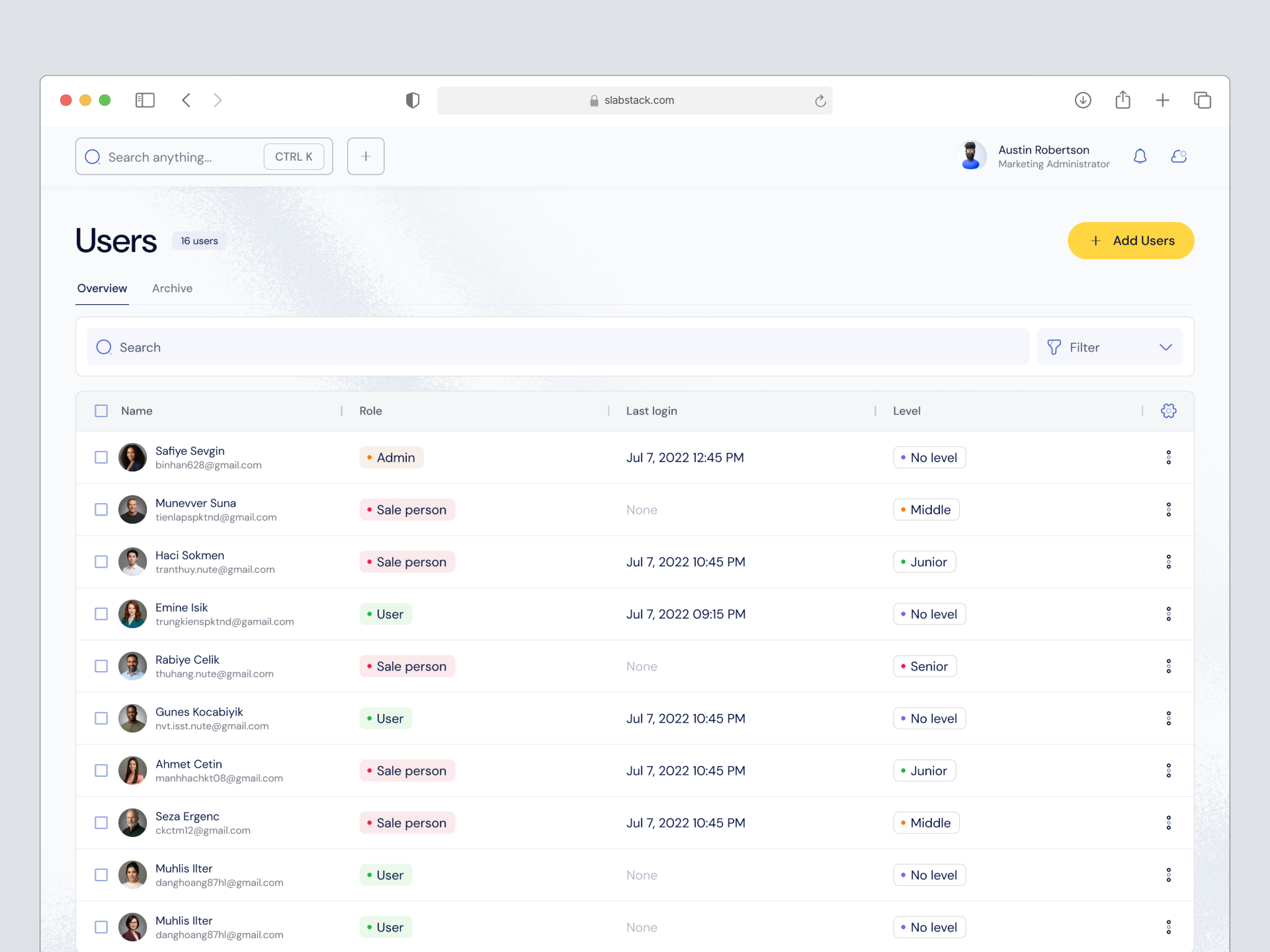The width and height of the screenshot is (1270, 952).
Task: Go back with the browser back arrow
Action: click(x=186, y=100)
